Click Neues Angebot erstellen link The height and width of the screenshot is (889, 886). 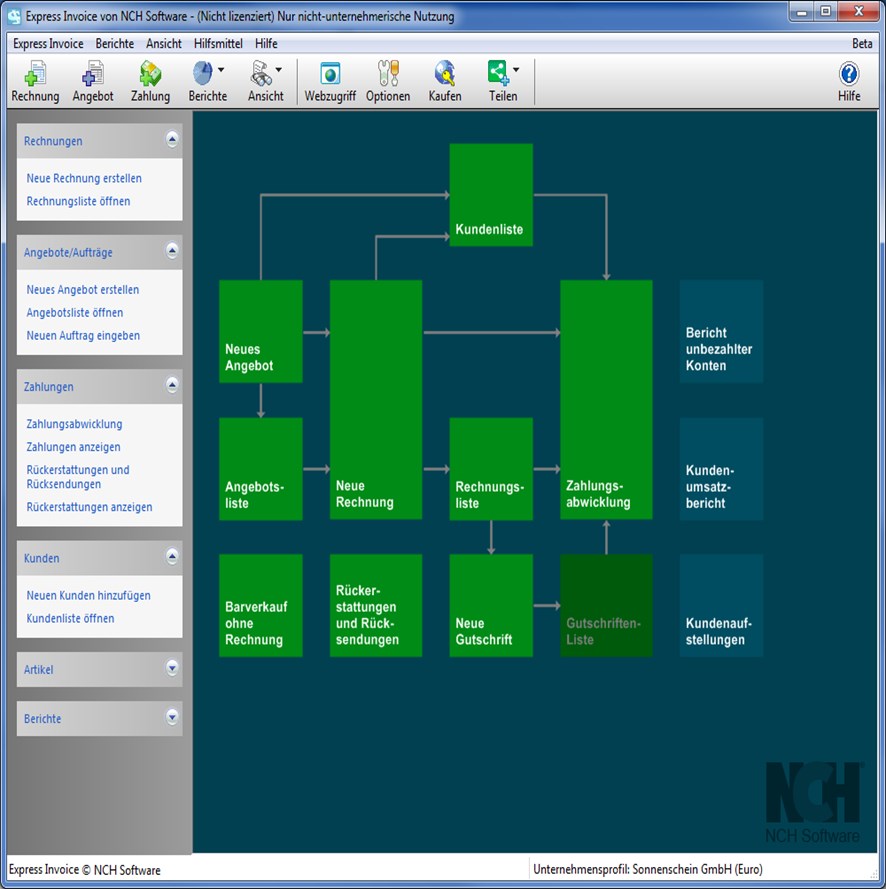tap(83, 290)
